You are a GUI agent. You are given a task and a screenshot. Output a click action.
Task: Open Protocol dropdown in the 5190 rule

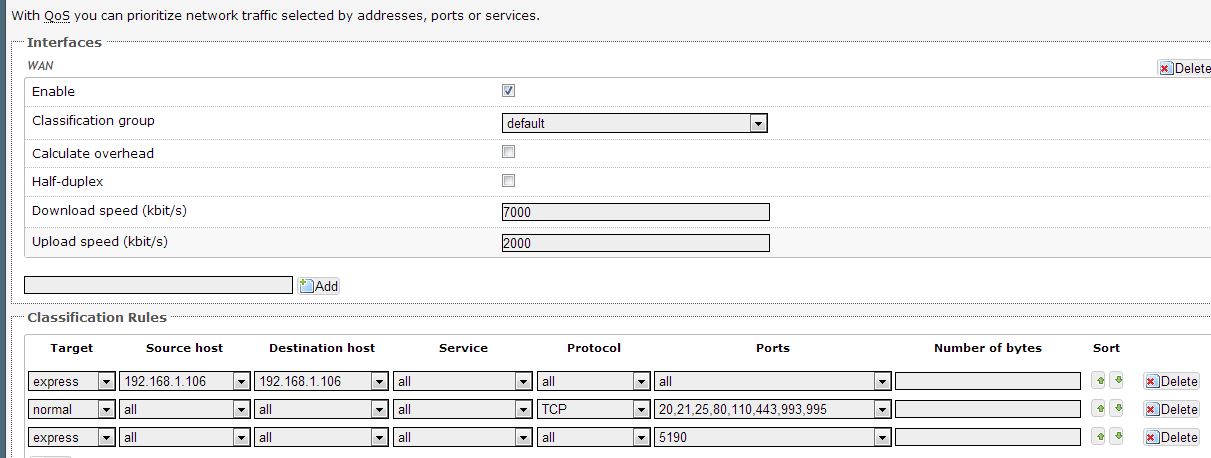click(594, 437)
